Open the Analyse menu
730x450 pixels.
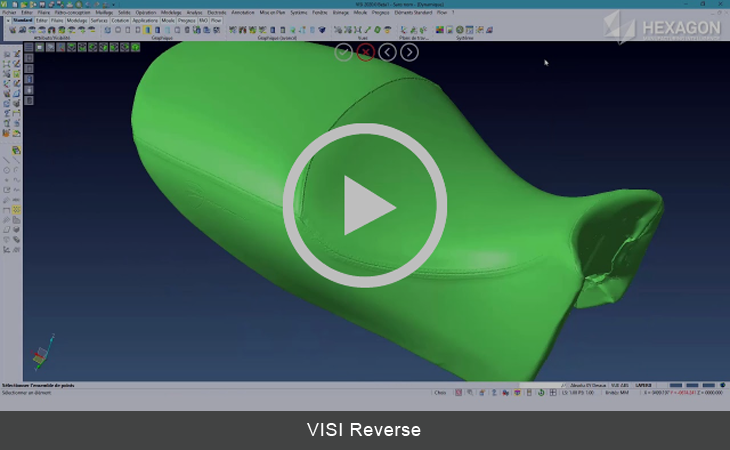(194, 13)
